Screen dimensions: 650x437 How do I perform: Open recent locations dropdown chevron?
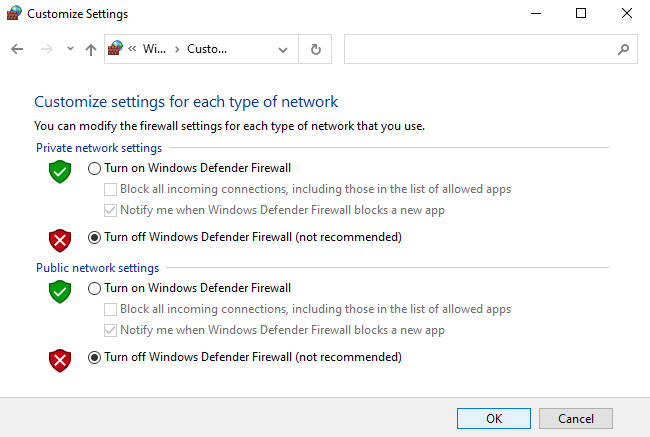point(70,49)
